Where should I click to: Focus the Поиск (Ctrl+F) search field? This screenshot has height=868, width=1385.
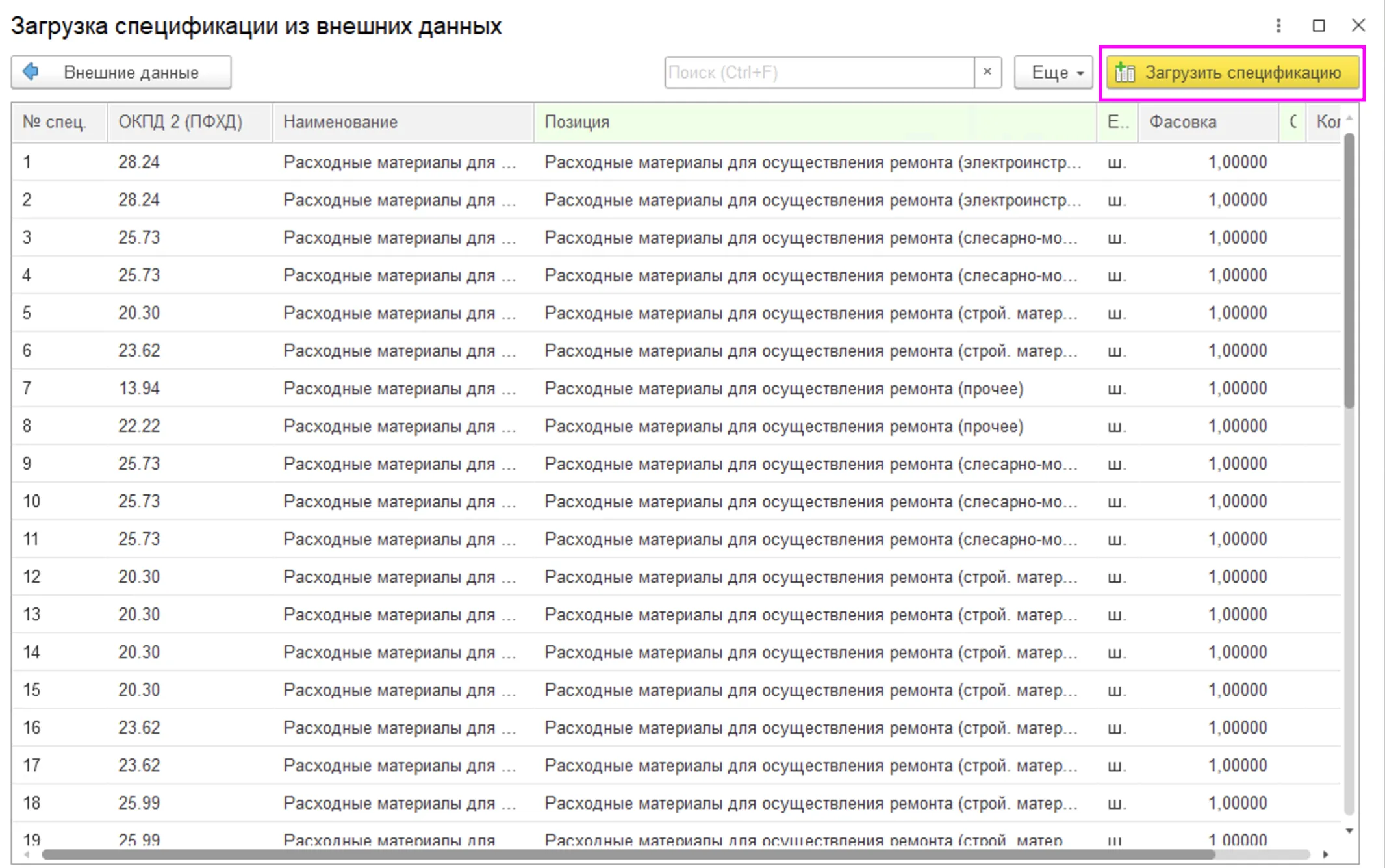(x=819, y=72)
